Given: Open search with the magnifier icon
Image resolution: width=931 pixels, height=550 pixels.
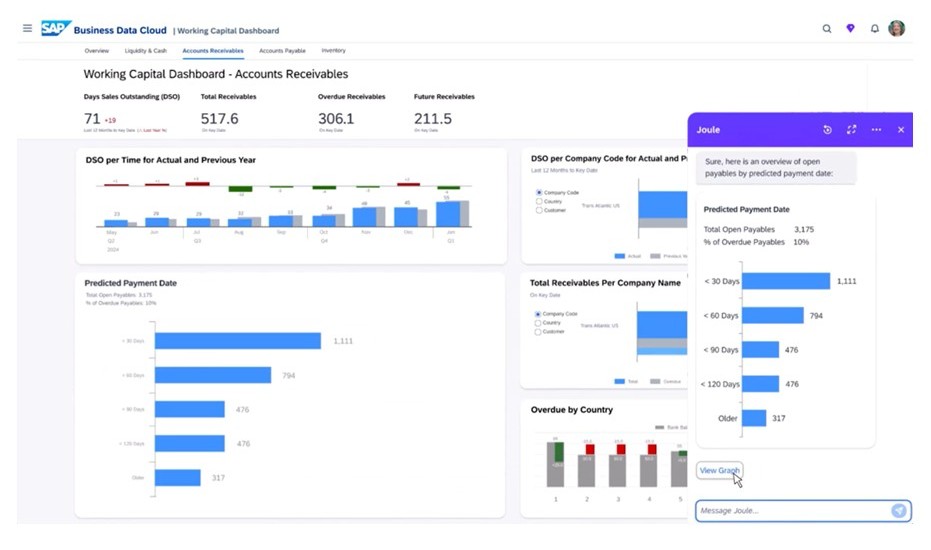Looking at the screenshot, I should click(827, 29).
